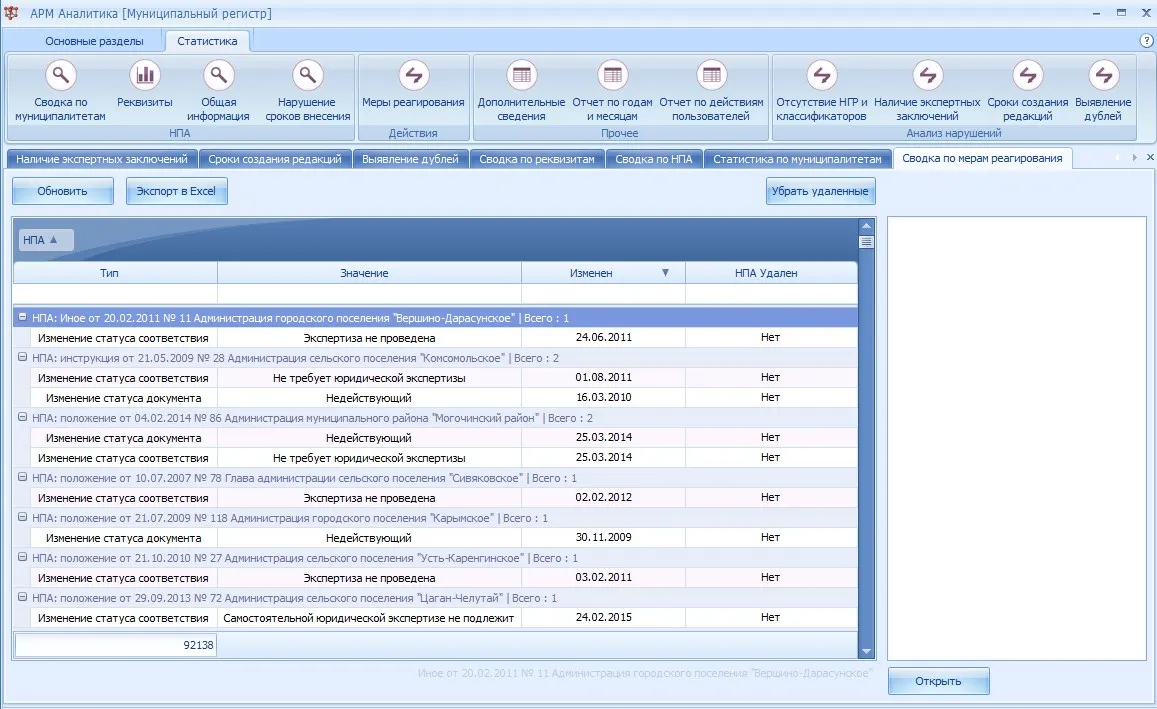Image resolution: width=1157 pixels, height=709 pixels.
Task: Click the help question mark icon
Action: (x=1147, y=41)
